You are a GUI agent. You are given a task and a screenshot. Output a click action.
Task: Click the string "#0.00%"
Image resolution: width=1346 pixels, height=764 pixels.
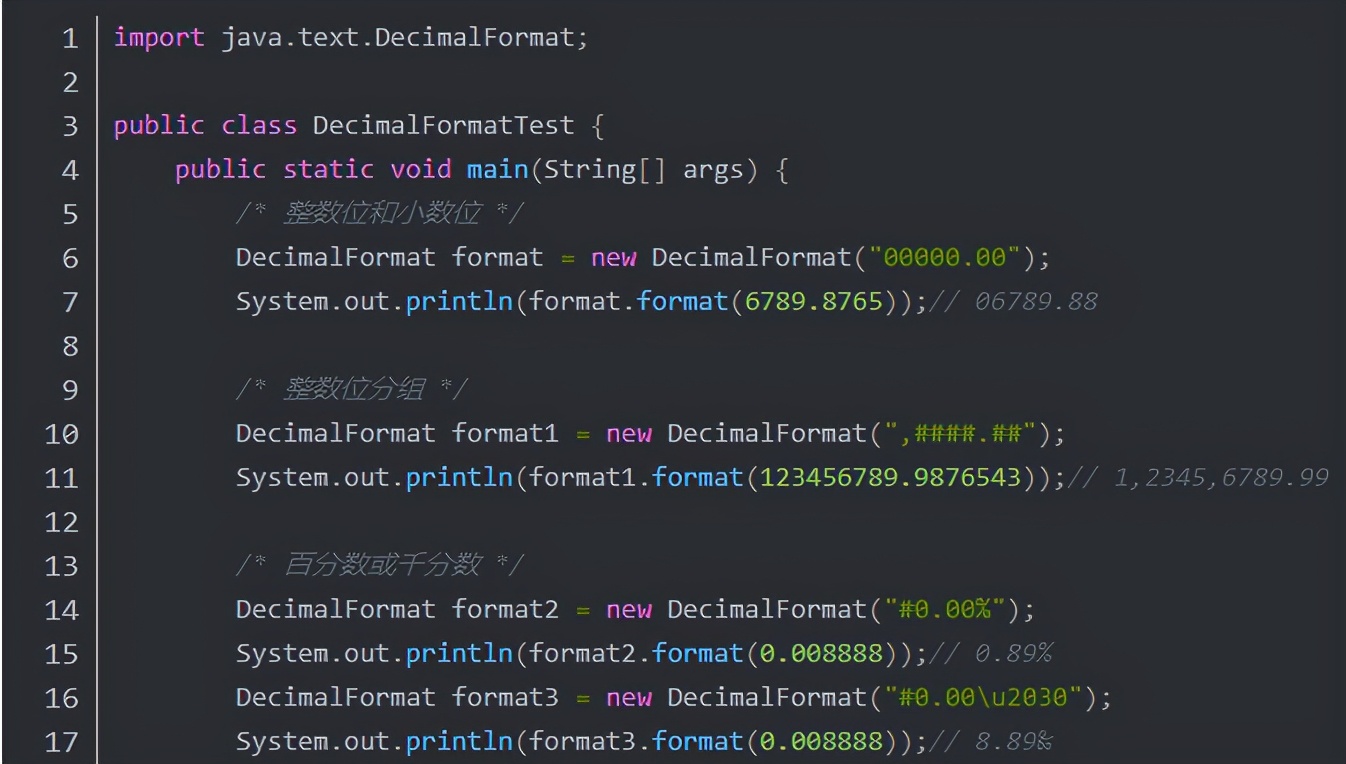943,610
